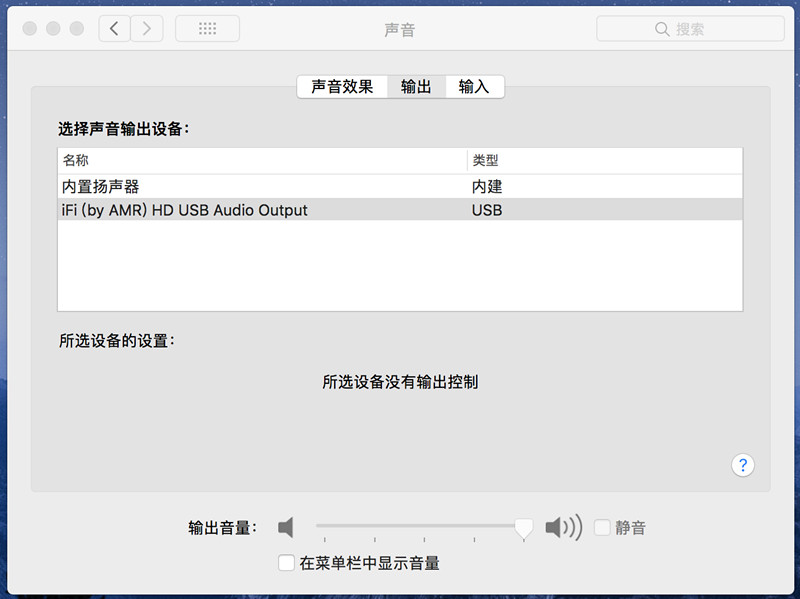Viewport: 800px width, 599px height.
Task: Click the back navigation arrow
Action: pos(114,29)
